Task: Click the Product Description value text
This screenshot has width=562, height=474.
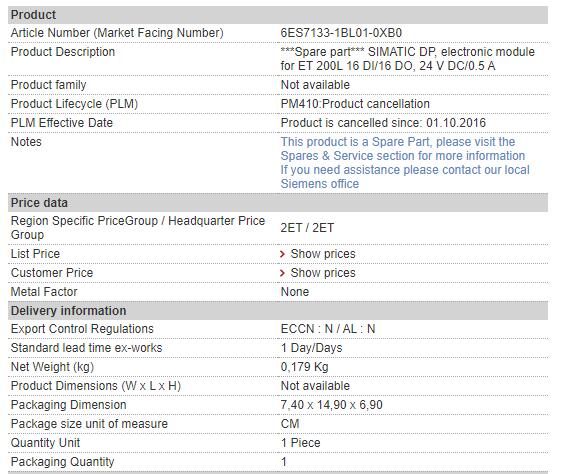Action: pos(408,59)
